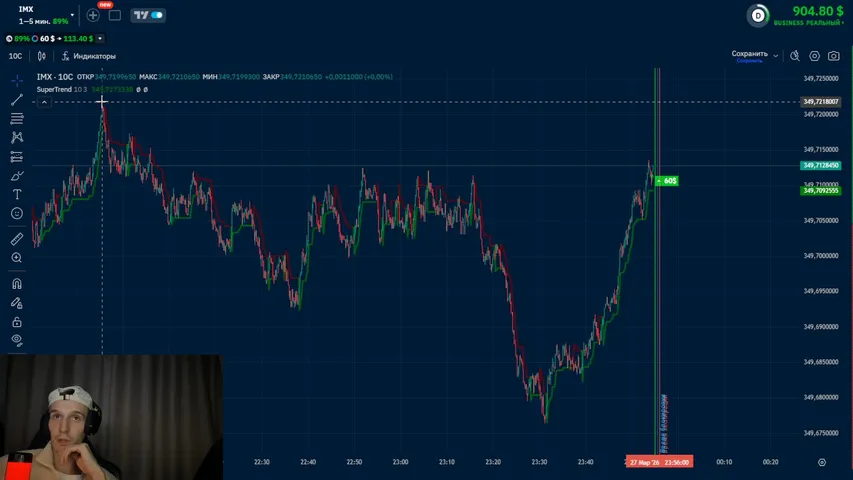
Task: Click the quick search icon near Save
Action: pyautogui.click(x=795, y=56)
